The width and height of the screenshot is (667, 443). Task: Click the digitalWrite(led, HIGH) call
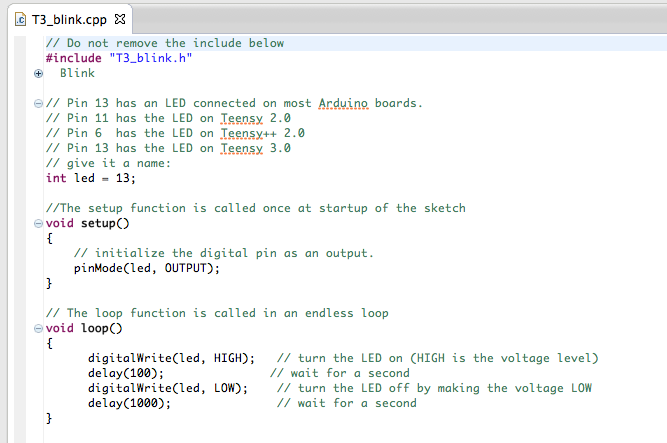tap(170, 358)
